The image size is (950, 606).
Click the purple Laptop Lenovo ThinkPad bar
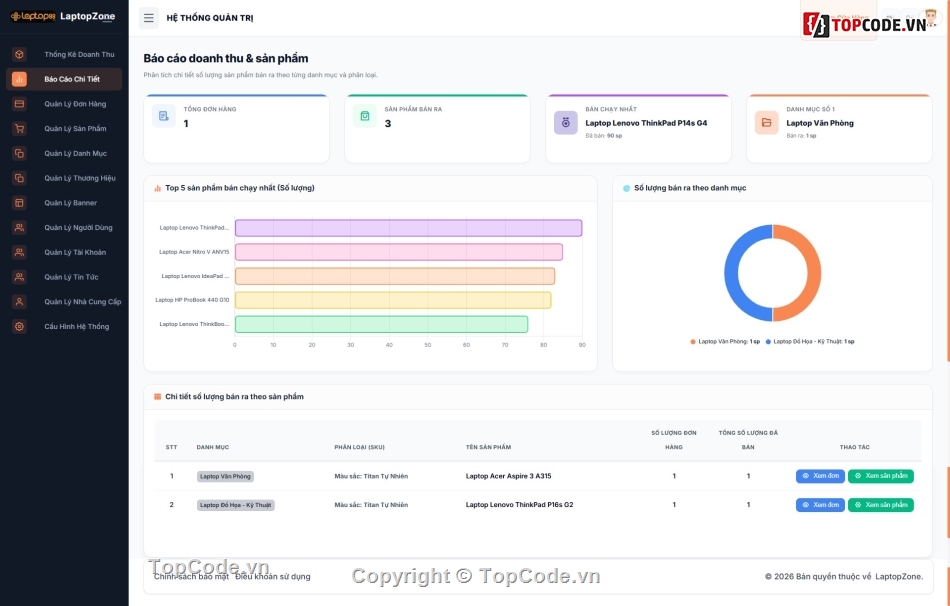click(408, 228)
